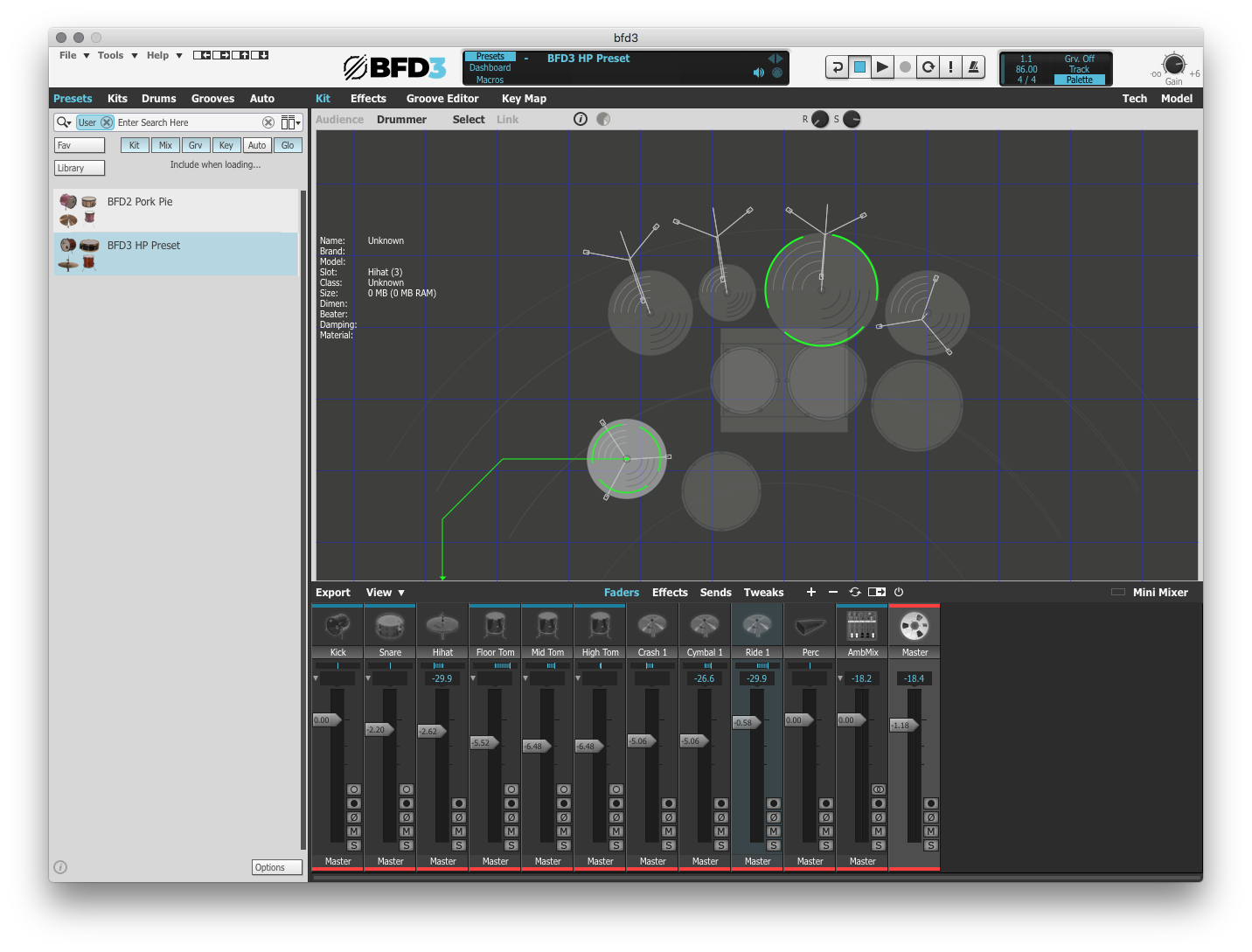Click the Options button
Image resolution: width=1252 pixels, height=952 pixels.
point(276,867)
